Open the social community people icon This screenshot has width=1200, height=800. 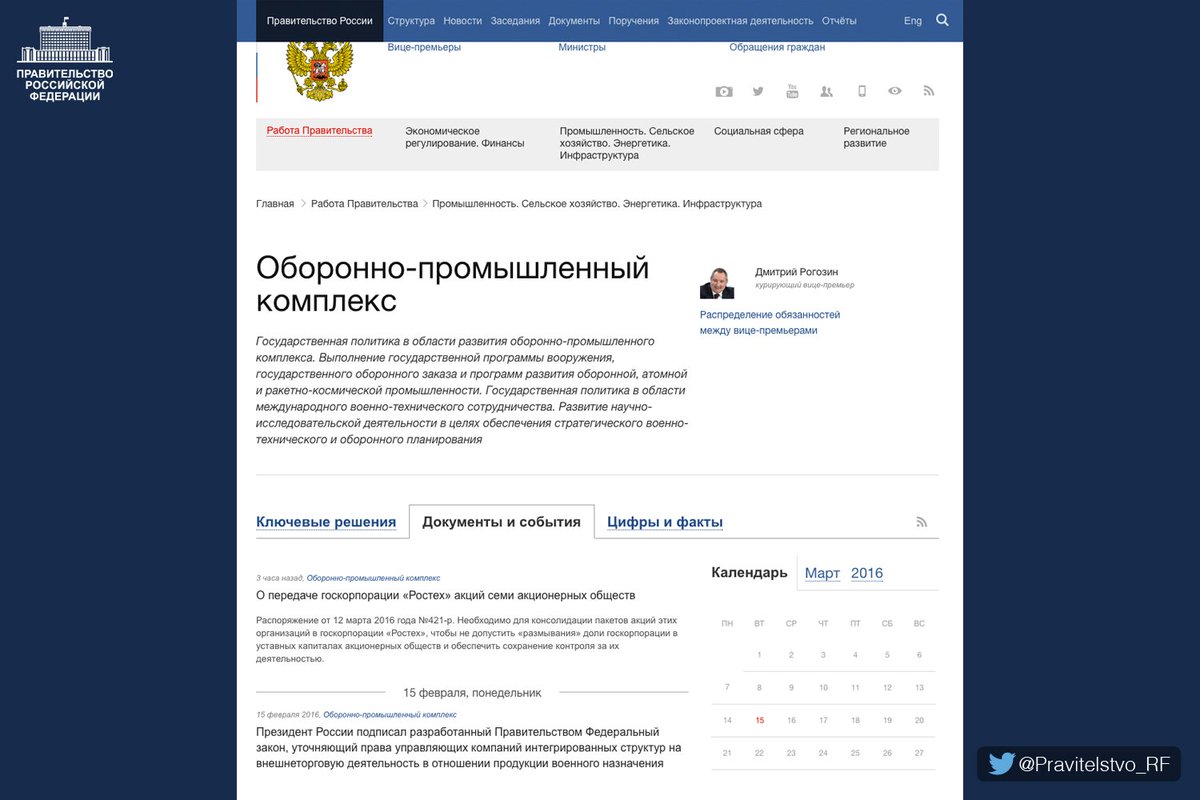click(826, 91)
